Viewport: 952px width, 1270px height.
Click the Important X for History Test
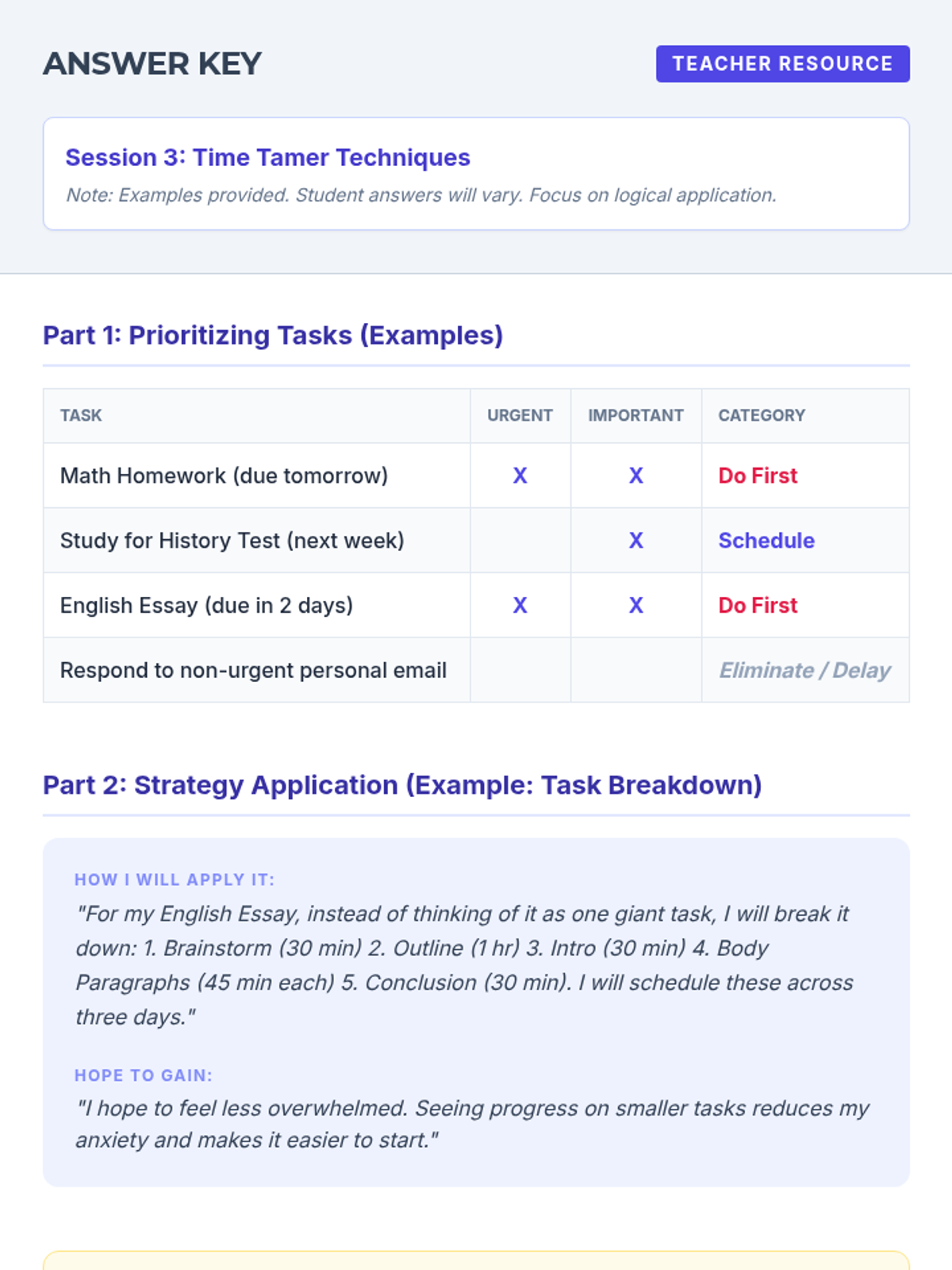[635, 541]
